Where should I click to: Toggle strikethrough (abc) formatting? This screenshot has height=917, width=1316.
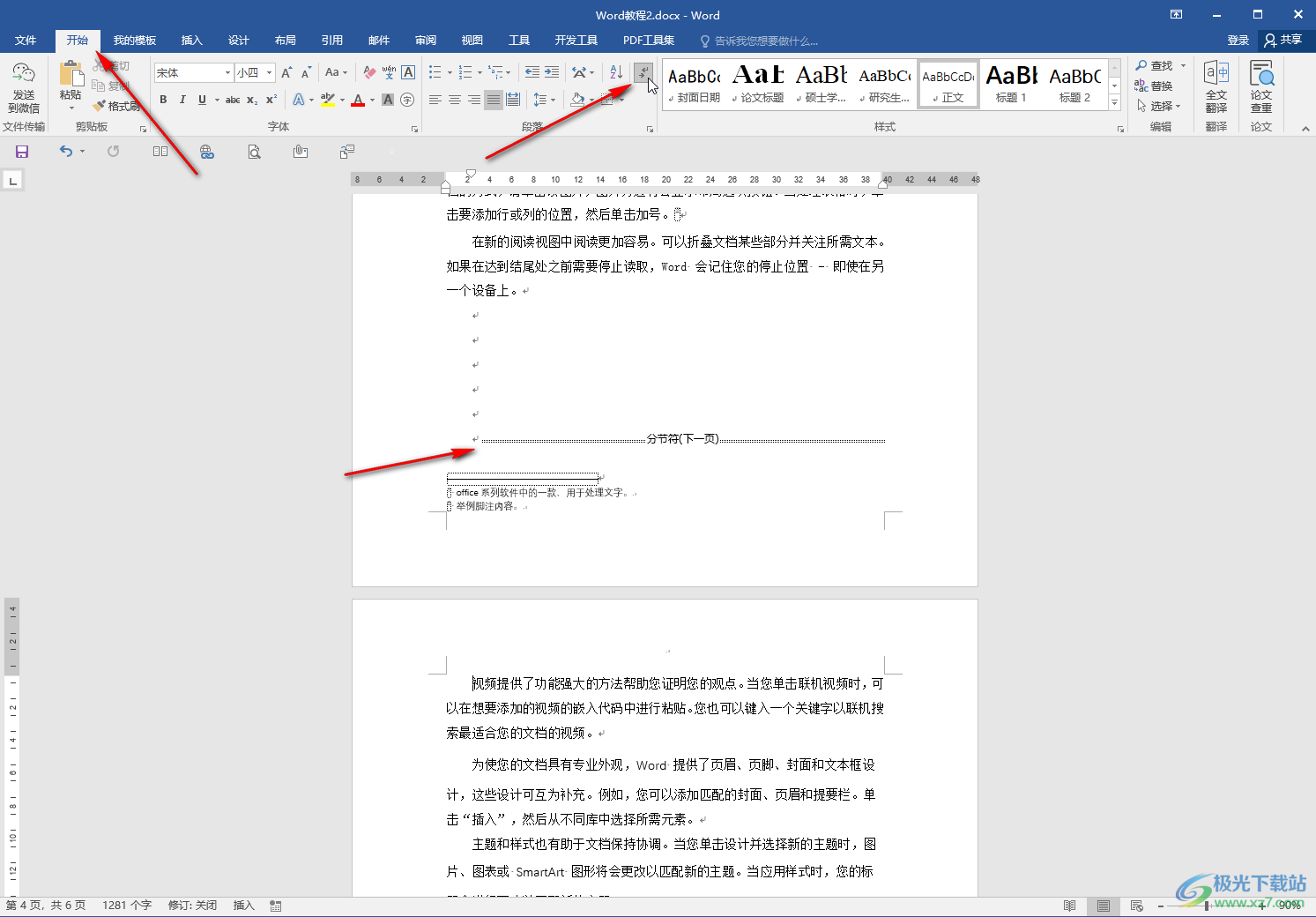click(233, 100)
